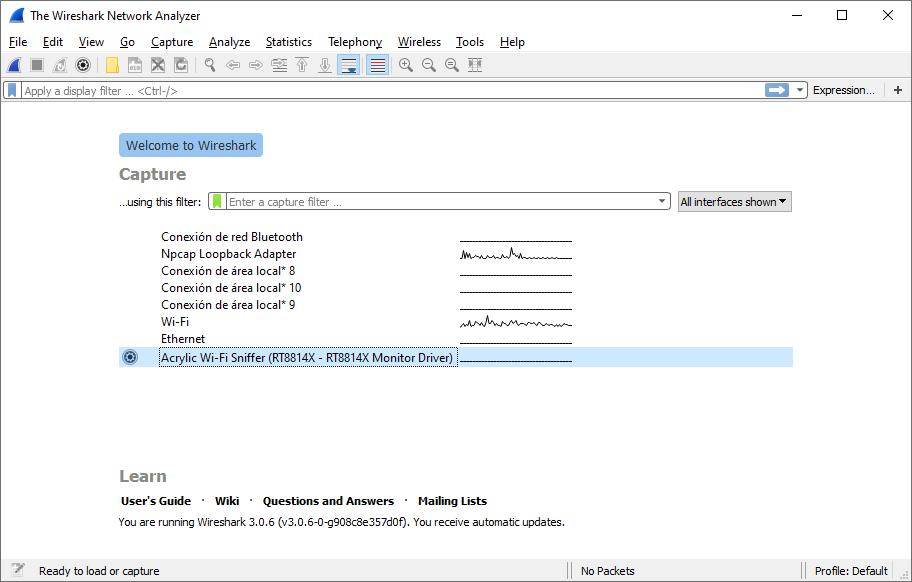Click the display filter bookmark icon
This screenshot has height=582, width=912.
point(12,90)
